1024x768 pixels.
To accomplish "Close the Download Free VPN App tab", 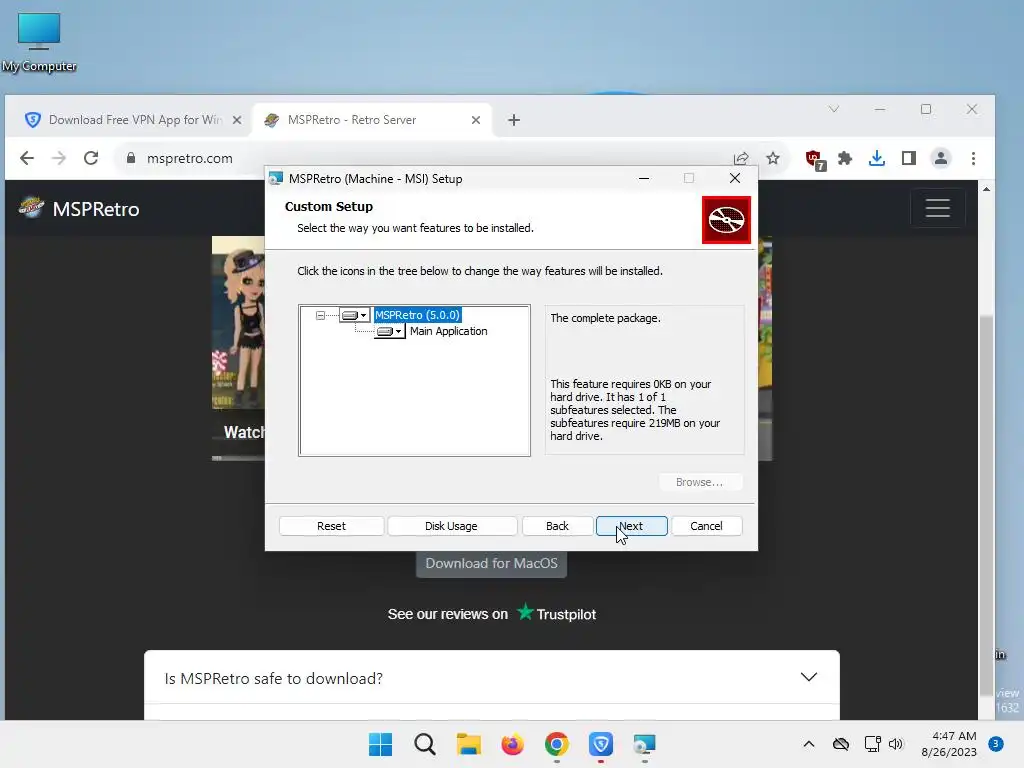I will pos(237,120).
